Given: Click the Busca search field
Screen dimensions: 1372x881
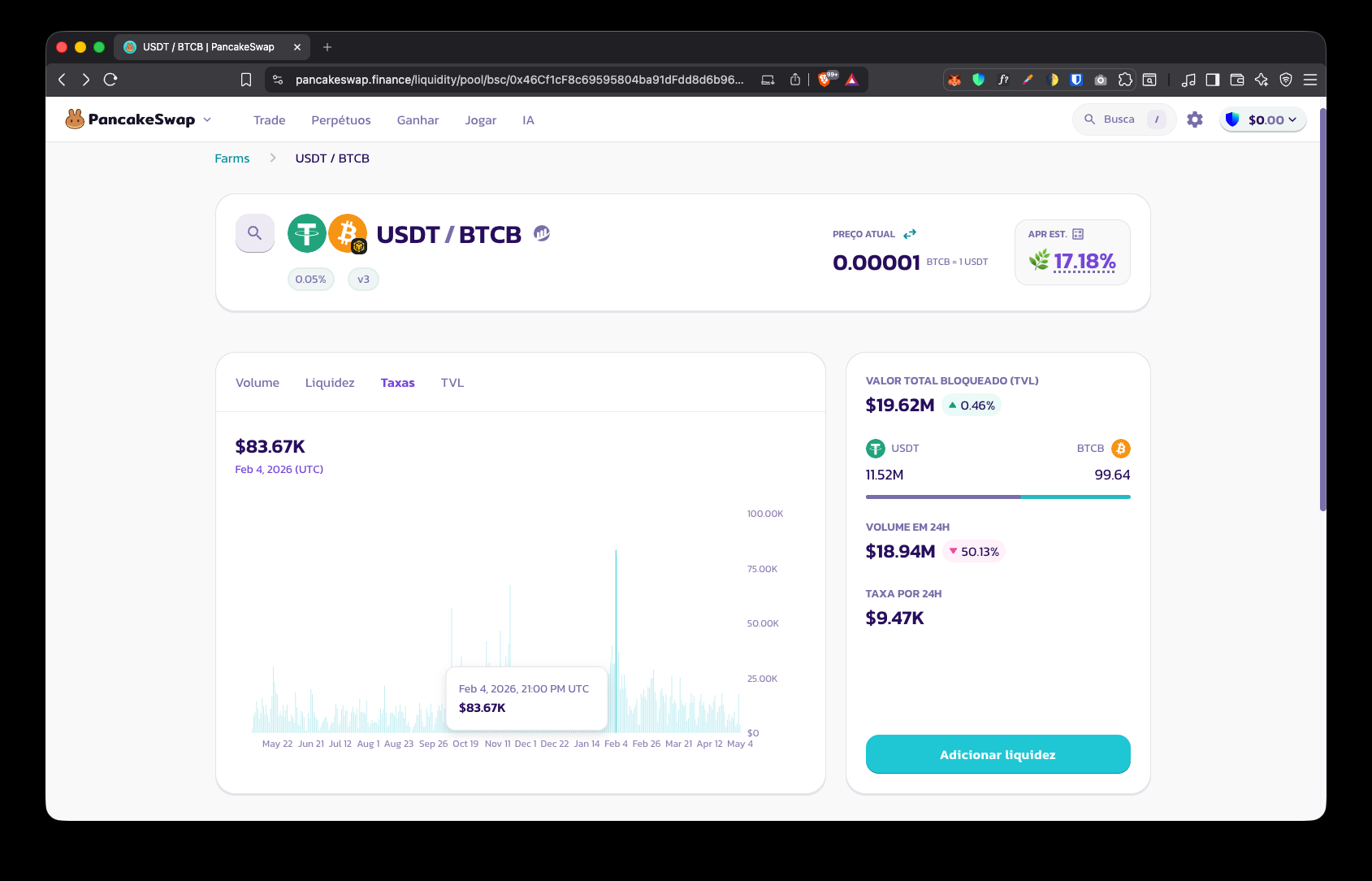Looking at the screenshot, I should pos(1124,119).
